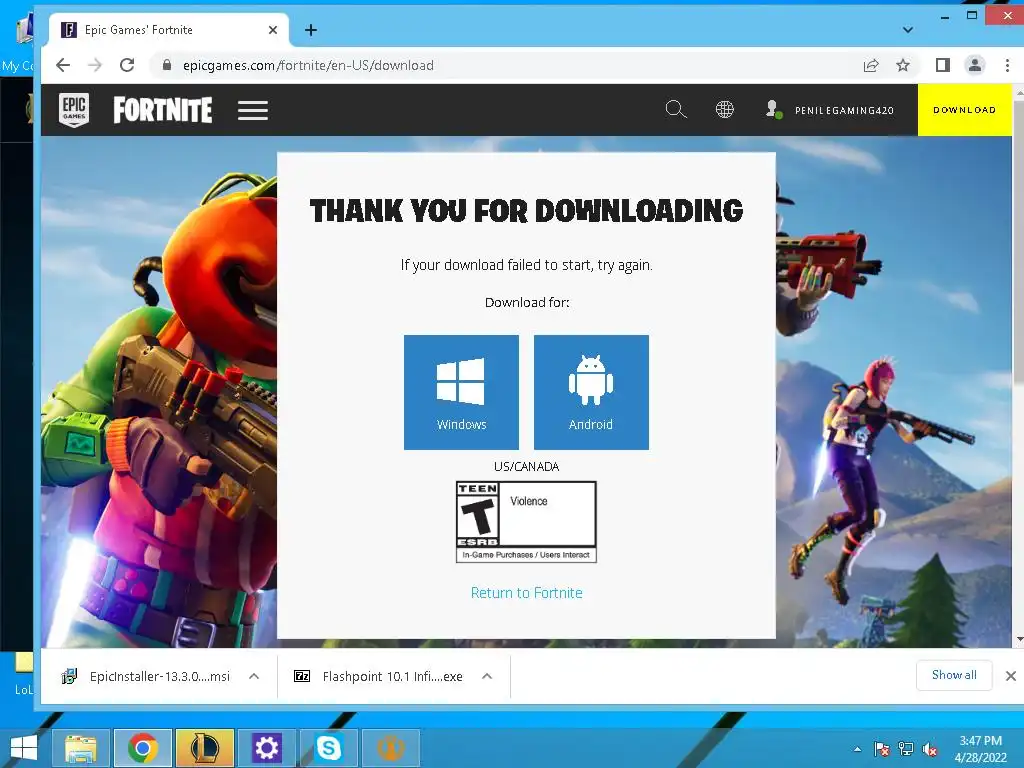Image resolution: width=1024 pixels, height=768 pixels.
Task: Open the gear settings app on taskbar
Action: (x=266, y=748)
